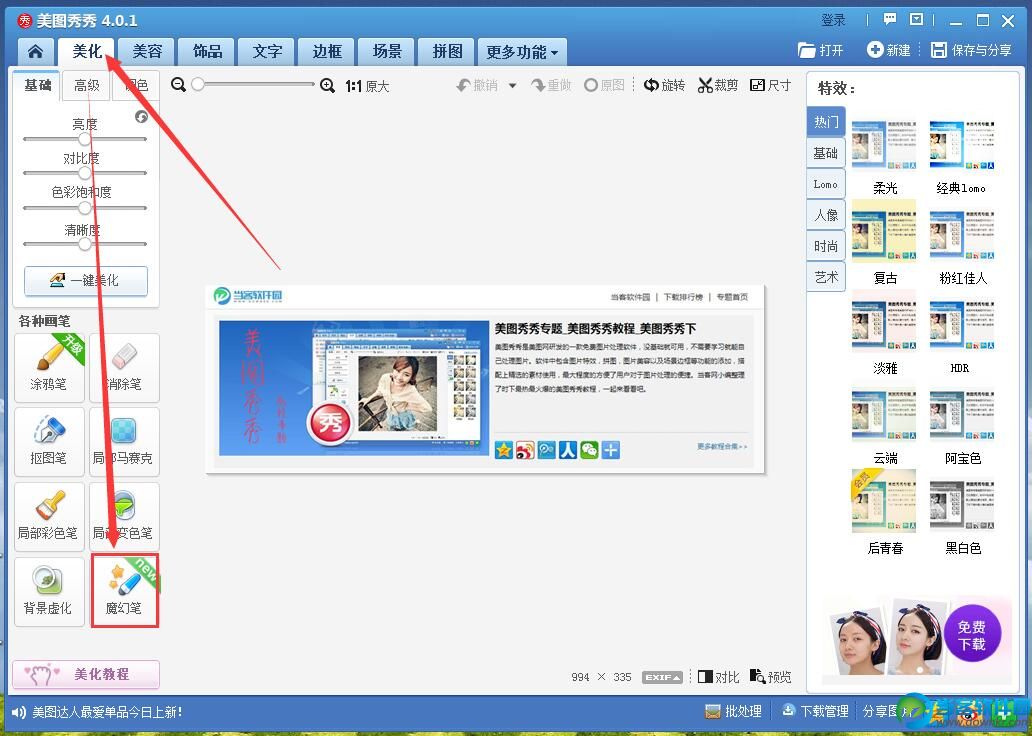Click the speaker announcement icon
This screenshot has width=1032, height=736.
(x=19, y=712)
